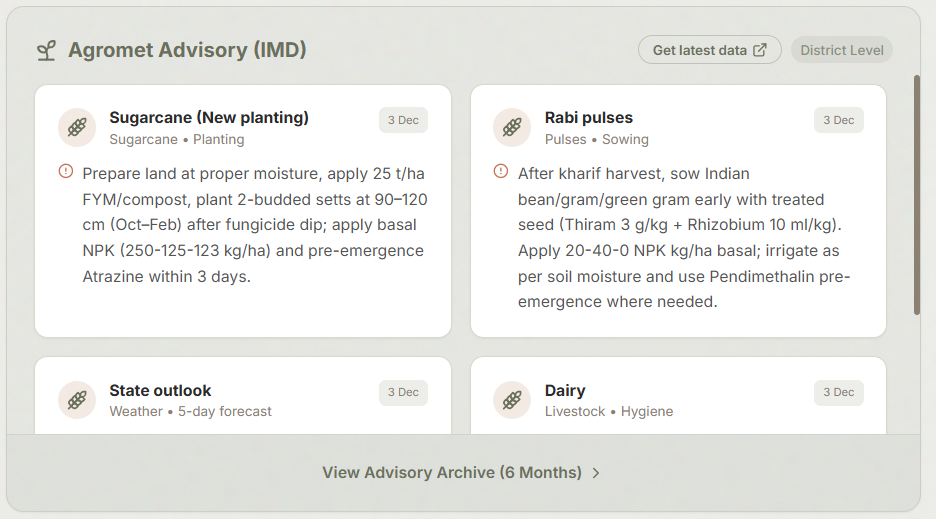The width and height of the screenshot is (936, 519).
Task: Open the Sugarcane (New planting) card title
Action: [209, 118]
